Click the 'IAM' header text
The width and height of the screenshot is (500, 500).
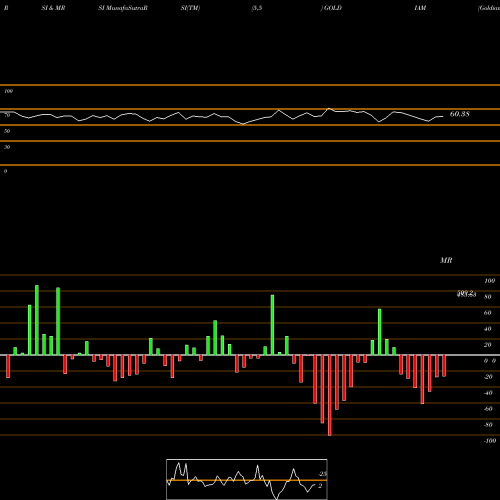pos(420,8)
